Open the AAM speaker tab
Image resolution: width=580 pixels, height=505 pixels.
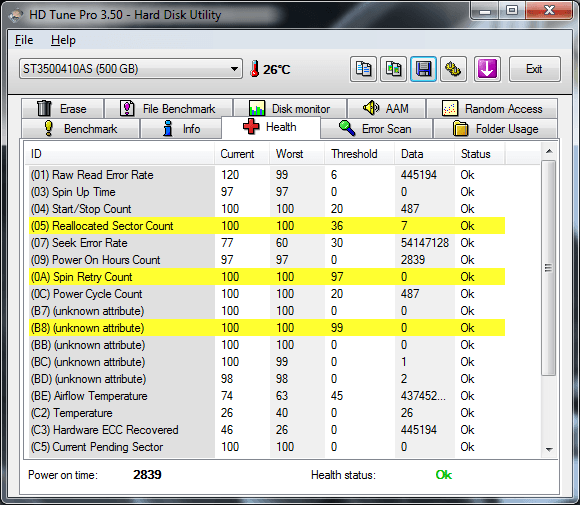(x=386, y=108)
